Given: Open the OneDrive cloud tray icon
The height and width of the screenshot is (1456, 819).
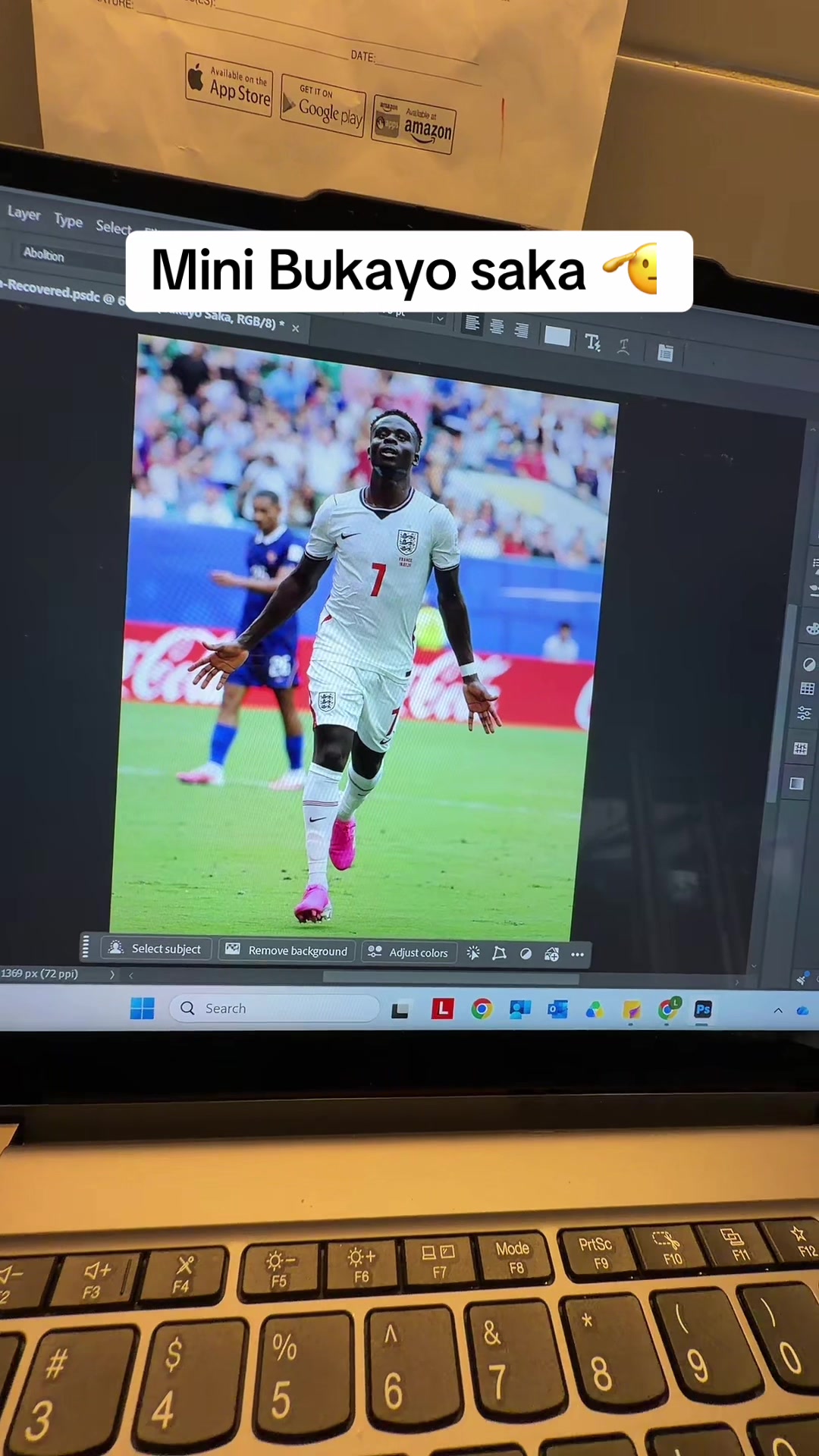Looking at the screenshot, I should click(803, 1011).
